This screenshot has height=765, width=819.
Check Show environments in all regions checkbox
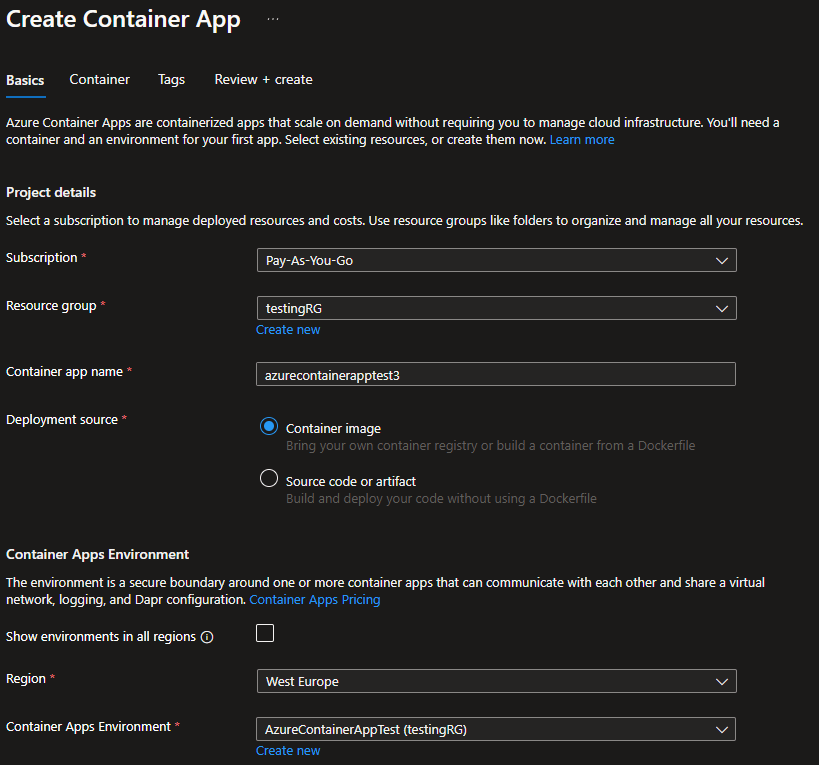pos(265,633)
